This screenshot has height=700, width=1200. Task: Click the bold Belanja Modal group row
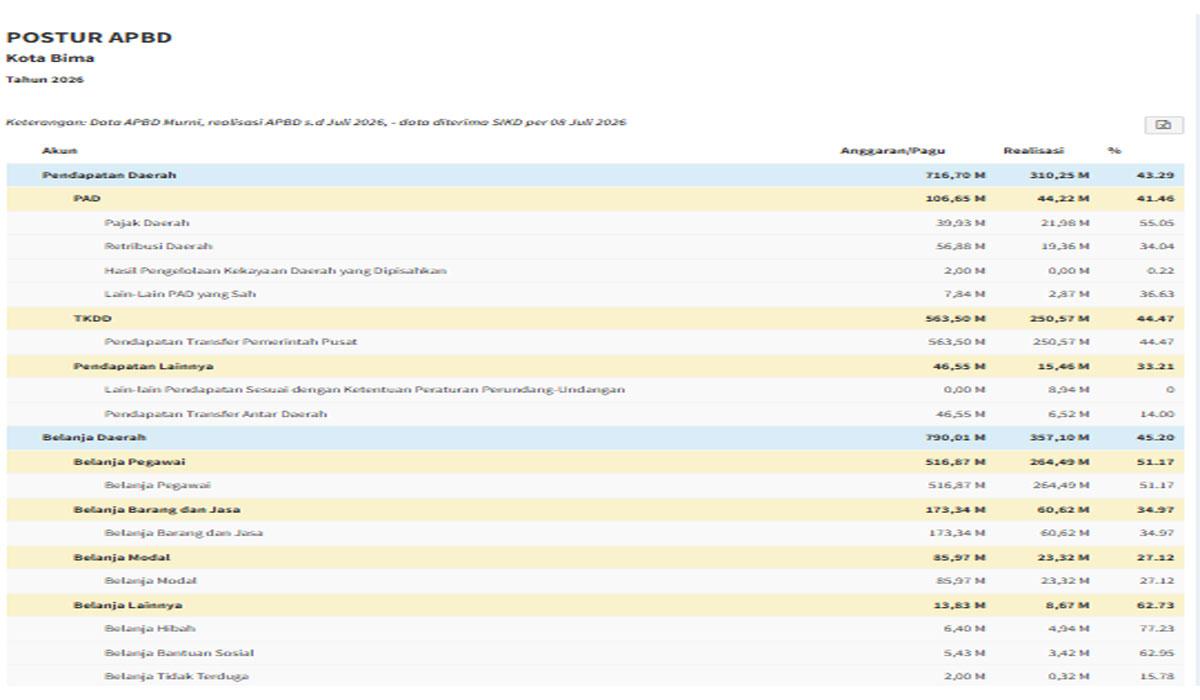tap(596, 557)
